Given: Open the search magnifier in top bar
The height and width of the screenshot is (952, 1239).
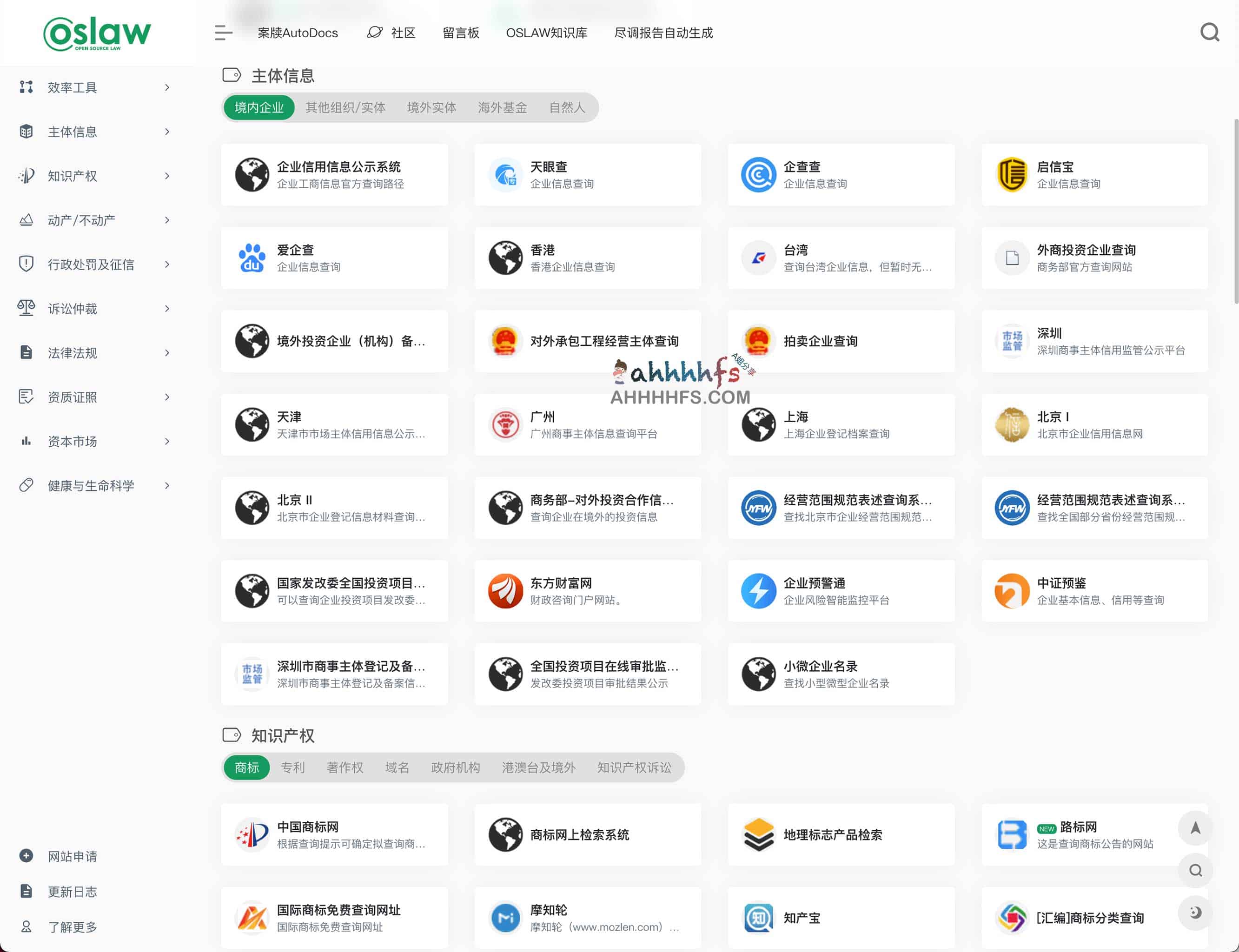Looking at the screenshot, I should tap(1210, 32).
